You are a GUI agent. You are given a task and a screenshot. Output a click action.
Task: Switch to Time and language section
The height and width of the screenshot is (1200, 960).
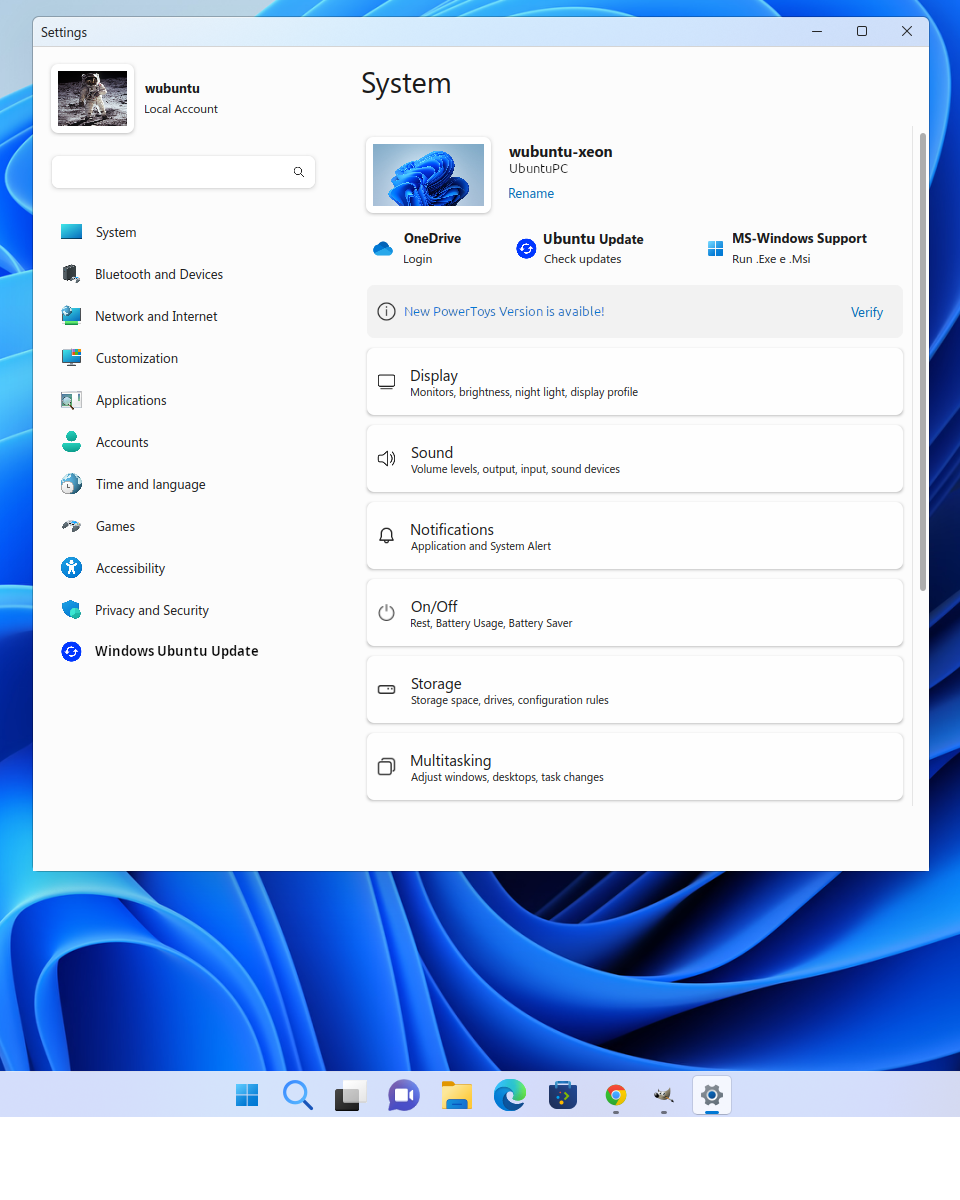[150, 484]
